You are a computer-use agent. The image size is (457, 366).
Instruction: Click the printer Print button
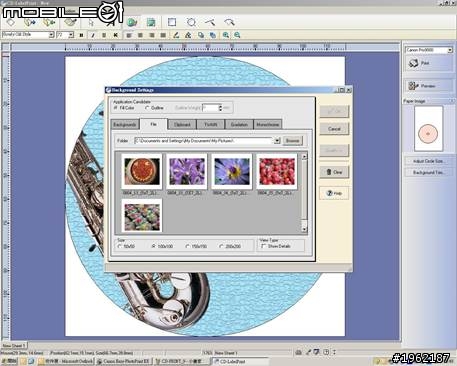pyautogui.click(x=428, y=63)
